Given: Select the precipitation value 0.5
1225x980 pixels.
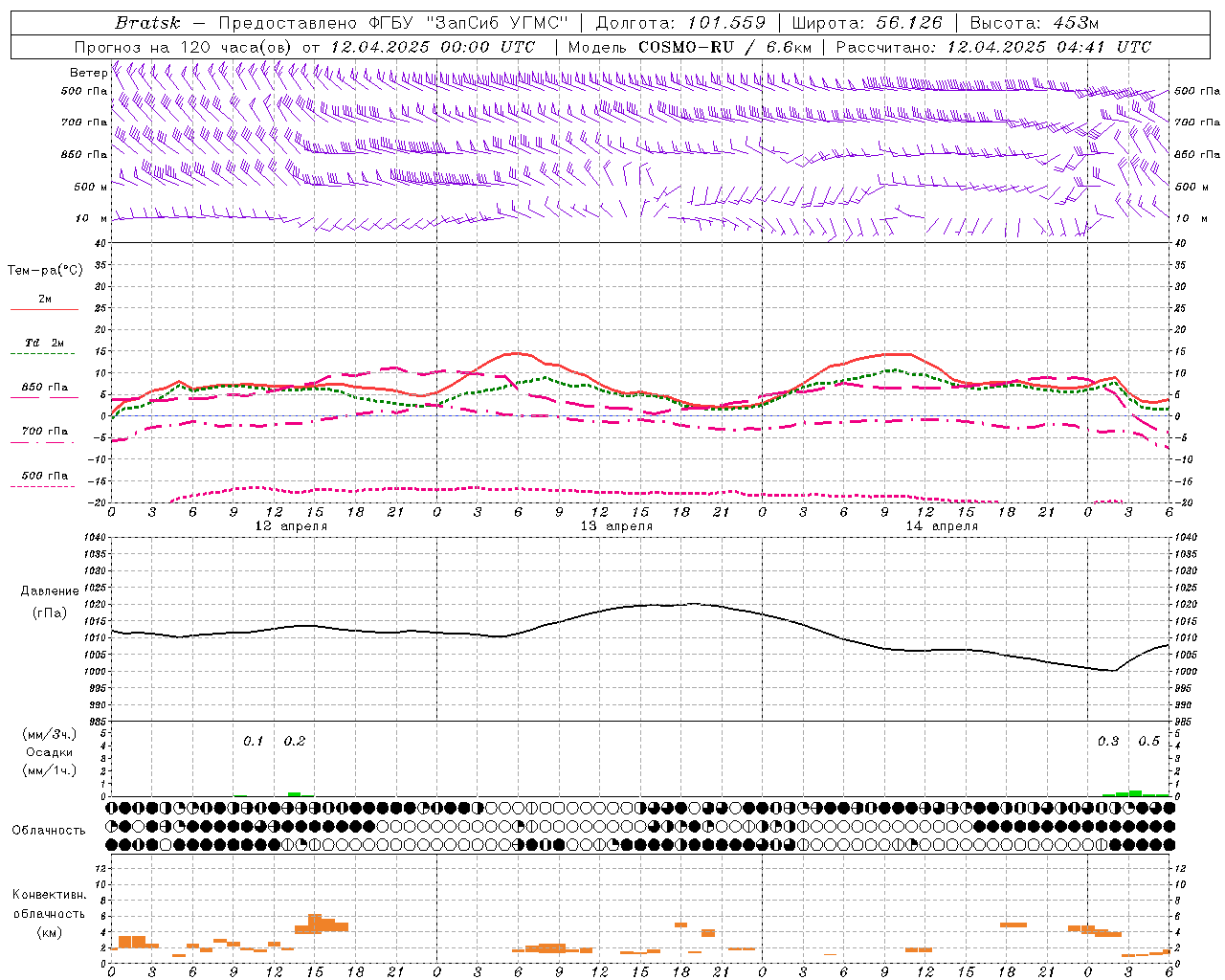Looking at the screenshot, I should pyautogui.click(x=1148, y=742).
